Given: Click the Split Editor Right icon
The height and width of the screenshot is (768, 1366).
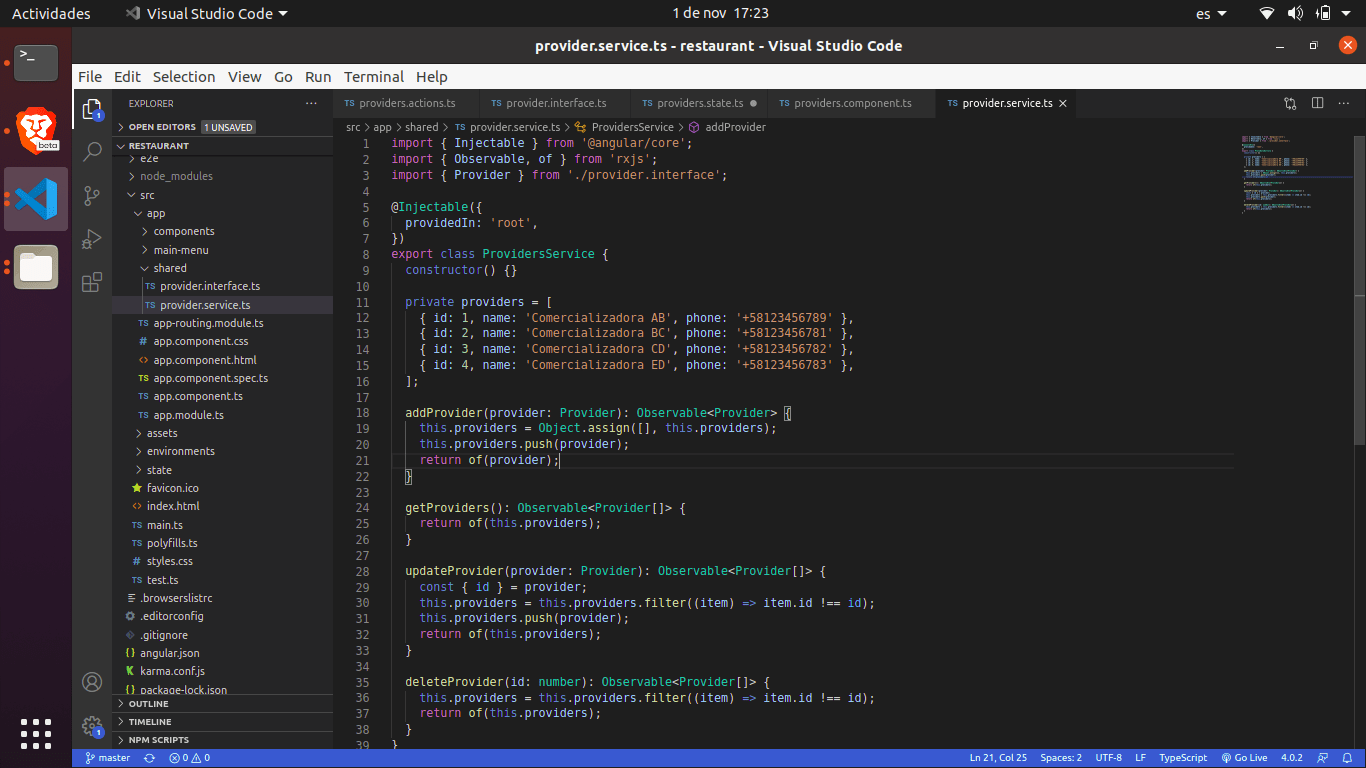Looking at the screenshot, I should click(x=1318, y=103).
